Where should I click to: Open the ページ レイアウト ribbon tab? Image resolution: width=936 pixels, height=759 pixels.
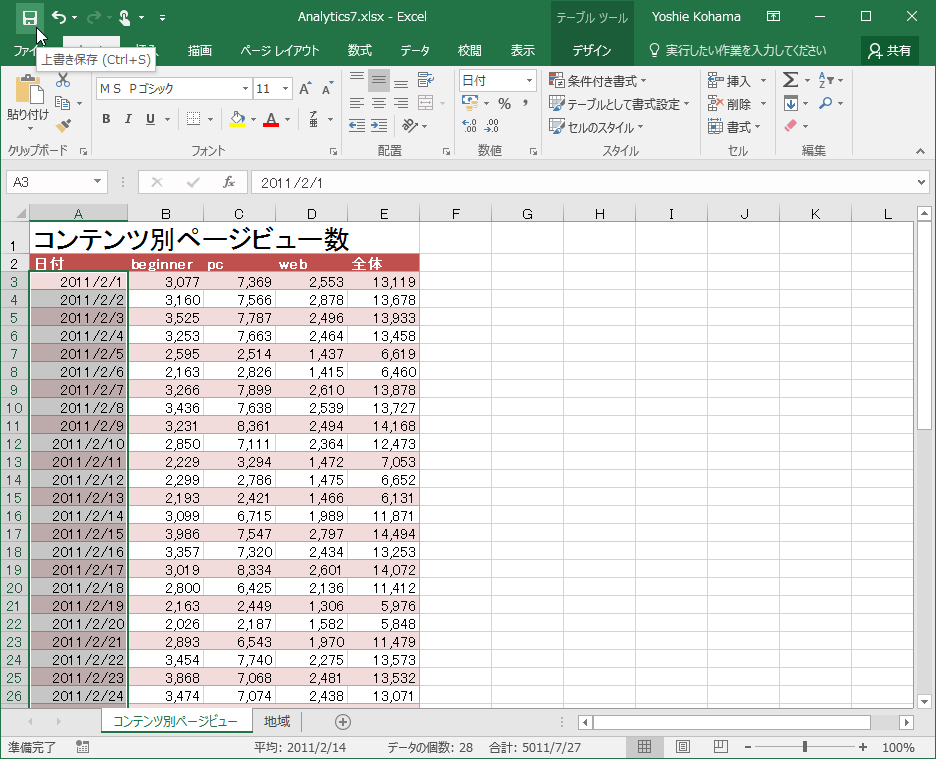click(x=279, y=51)
